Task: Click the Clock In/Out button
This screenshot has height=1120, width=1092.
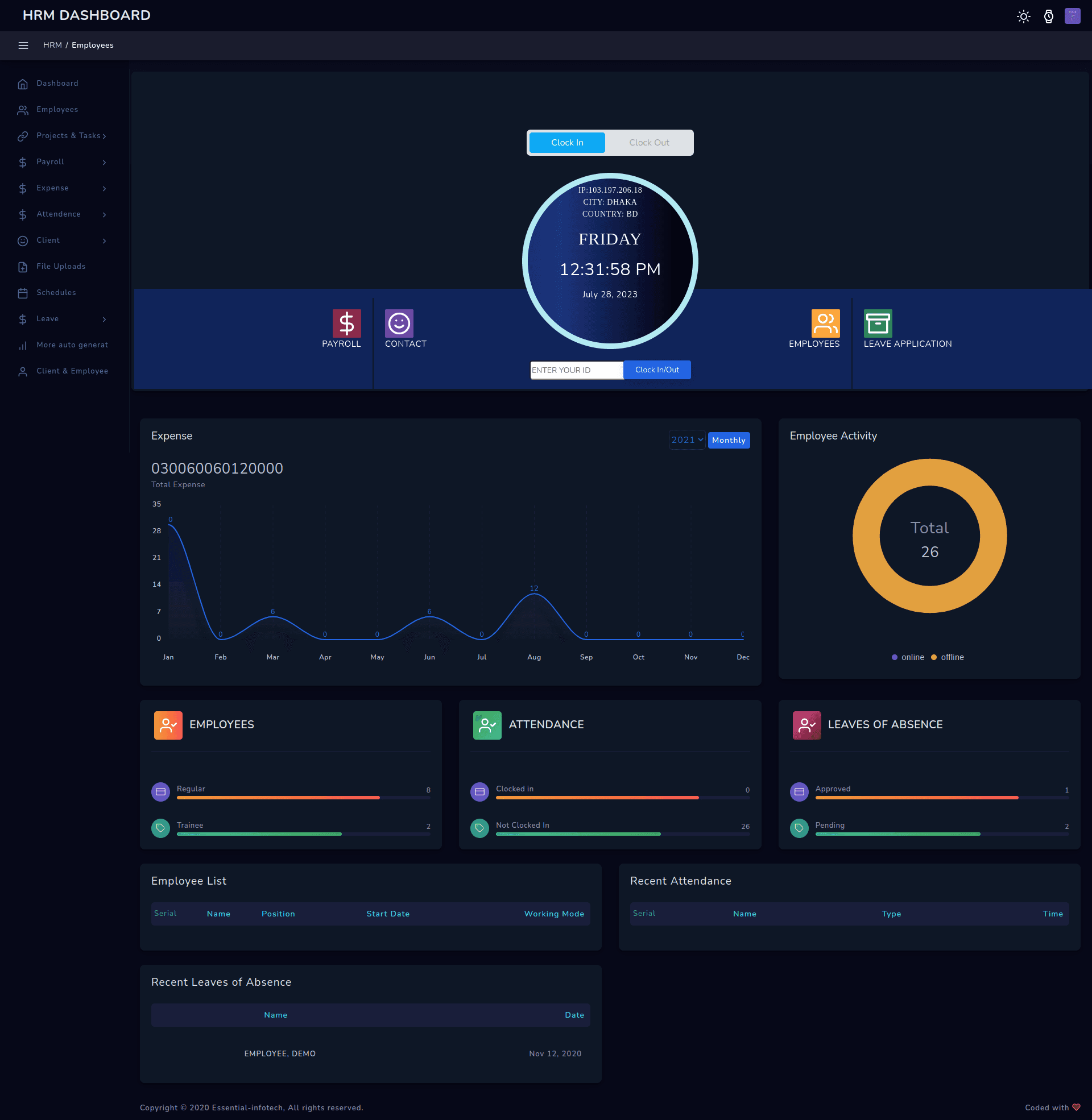Action: (657, 370)
